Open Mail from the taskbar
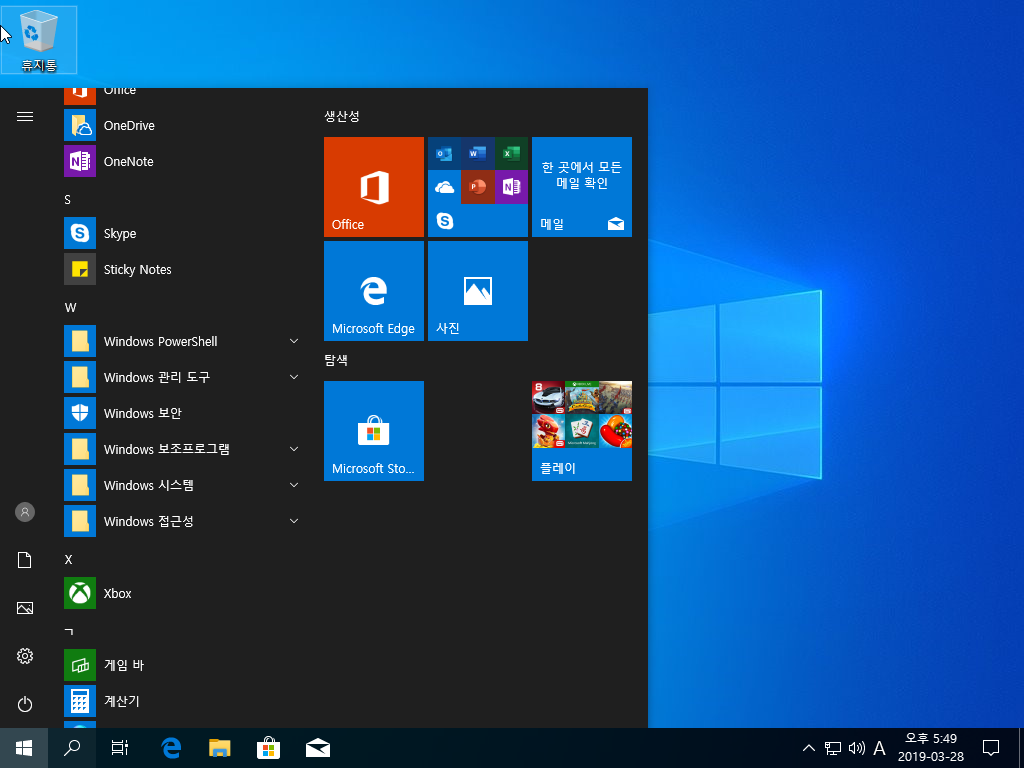The height and width of the screenshot is (768, 1024). tap(317, 748)
